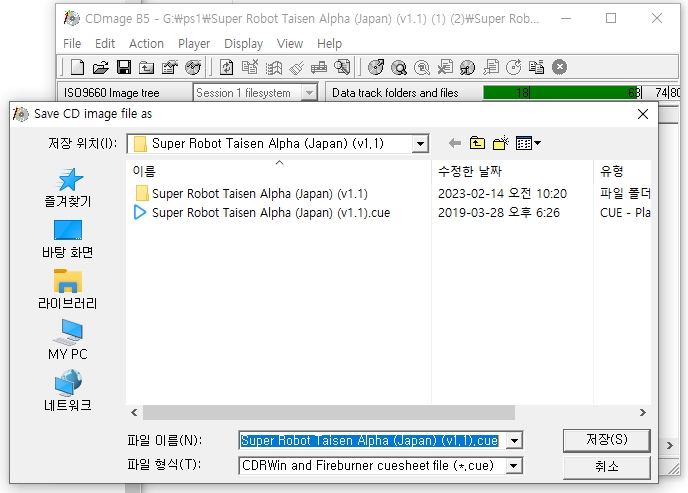Viewport: 688px width, 493px height.
Task: Open the Player menu
Action: tap(194, 43)
